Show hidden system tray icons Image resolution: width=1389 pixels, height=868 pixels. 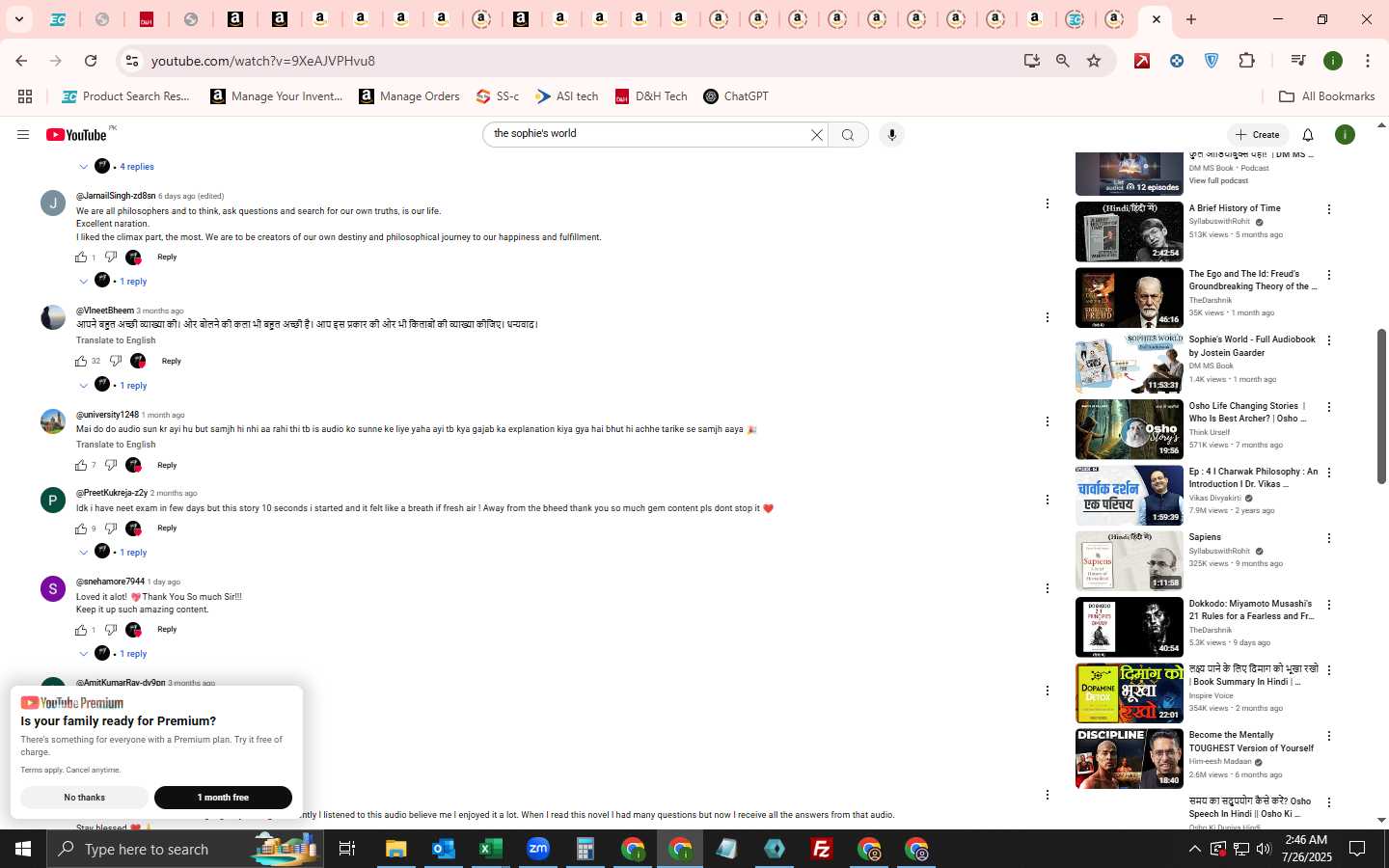pos(1194,849)
